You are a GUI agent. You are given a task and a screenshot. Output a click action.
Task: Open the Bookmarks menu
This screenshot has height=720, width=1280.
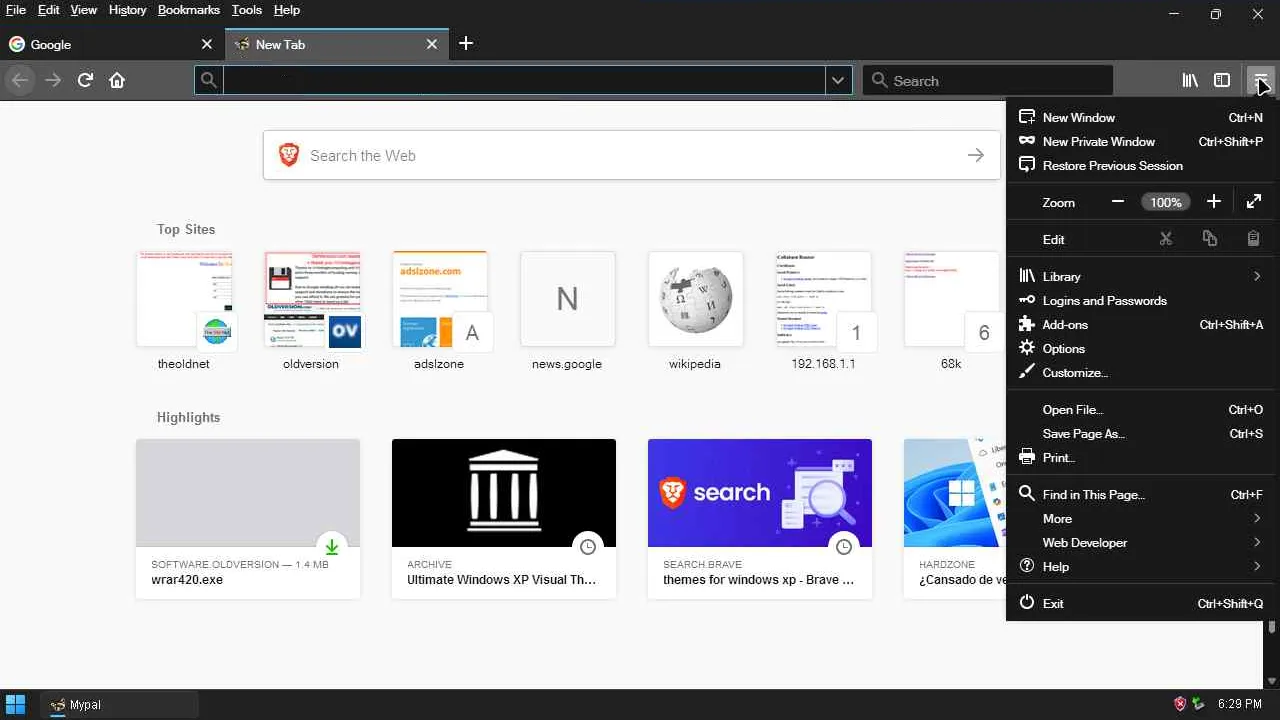click(x=189, y=10)
